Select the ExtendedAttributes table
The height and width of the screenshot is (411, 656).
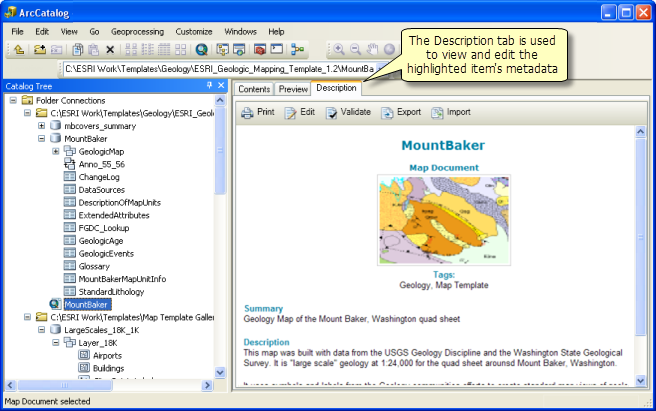click(114, 215)
